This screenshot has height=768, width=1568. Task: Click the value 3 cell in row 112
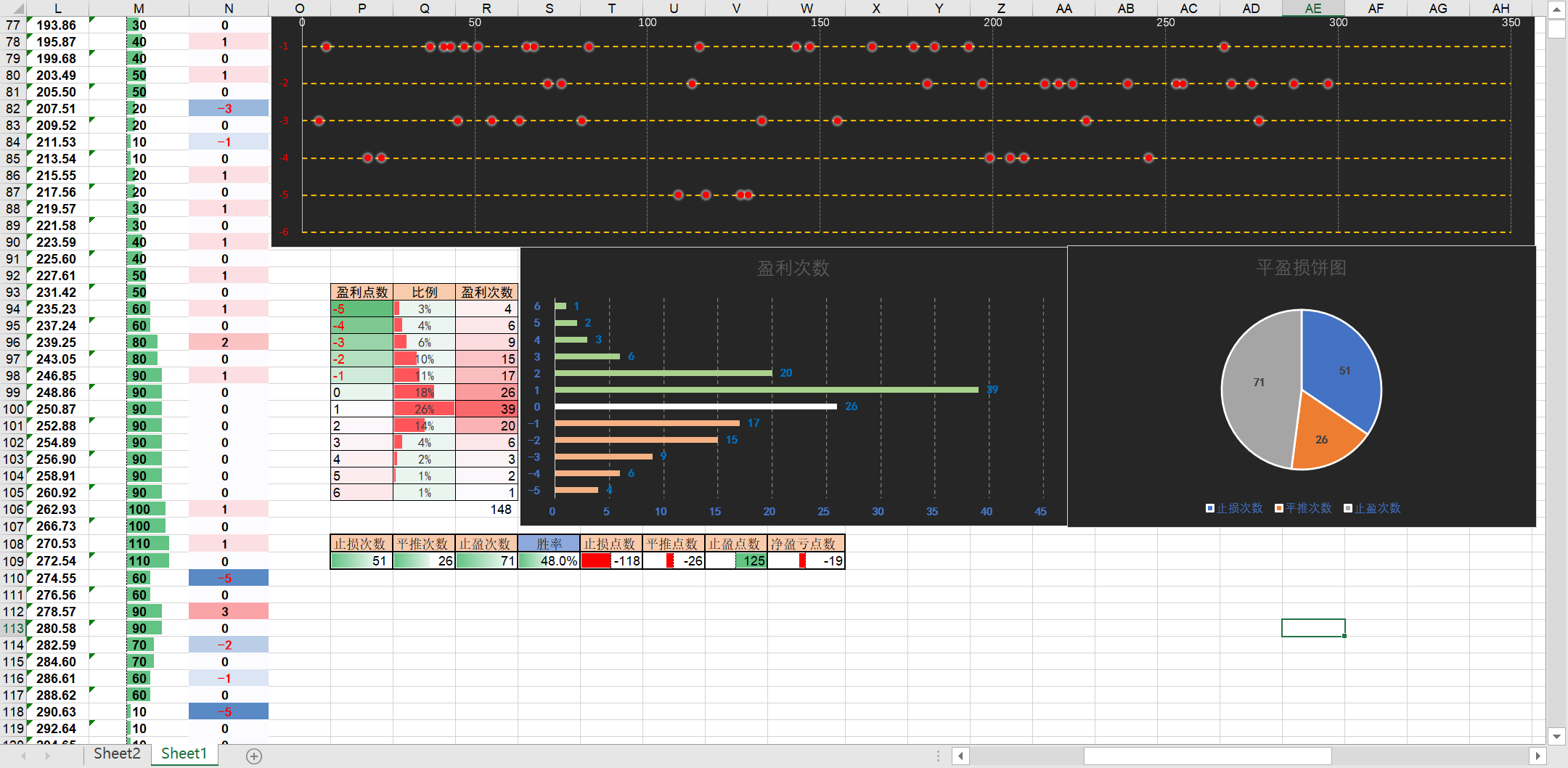229,611
